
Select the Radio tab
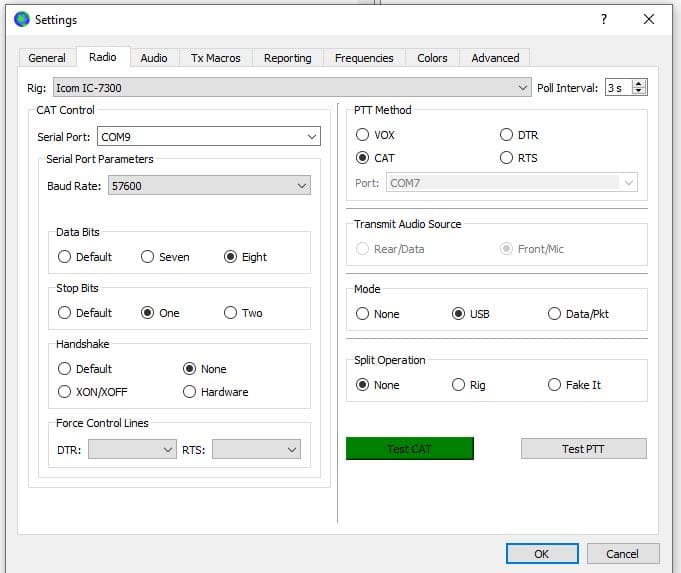103,57
